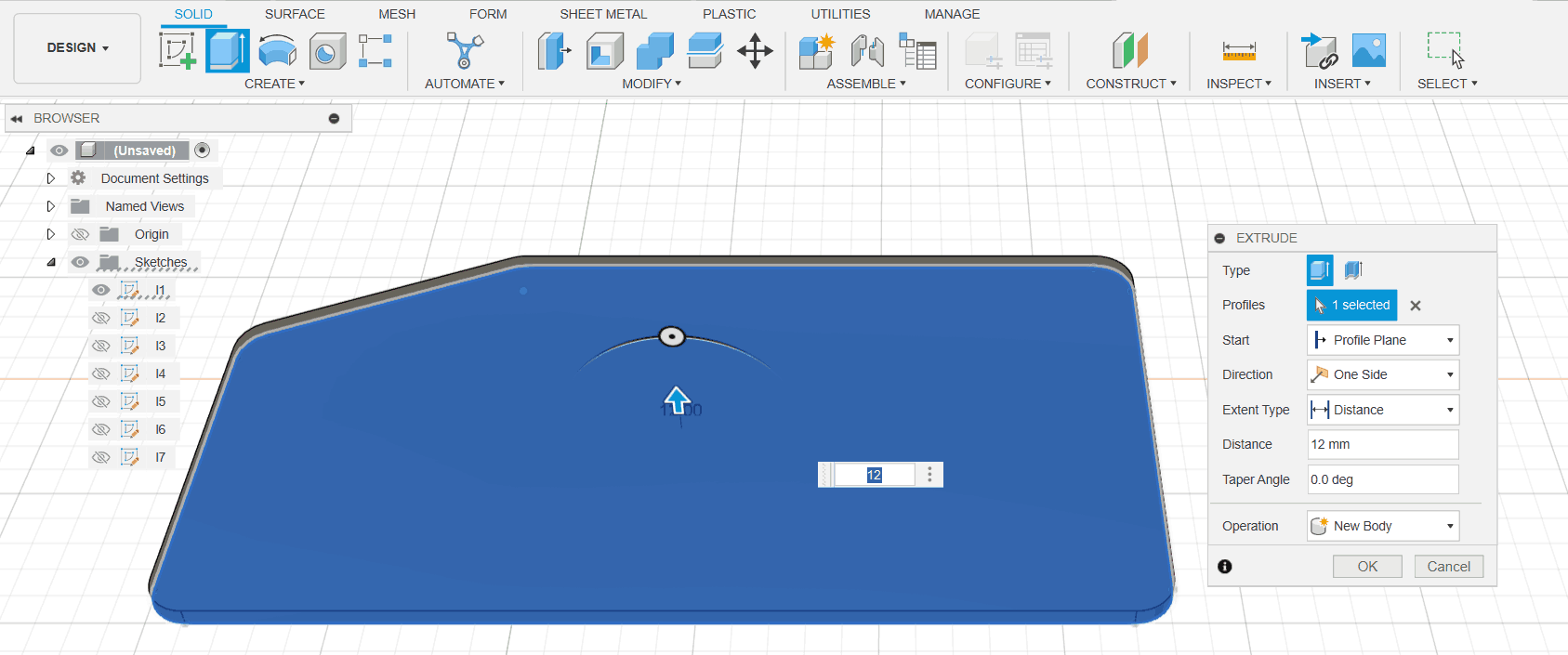This screenshot has height=655, width=1568.
Task: Switch to the UTILITIES tab
Action: click(840, 14)
